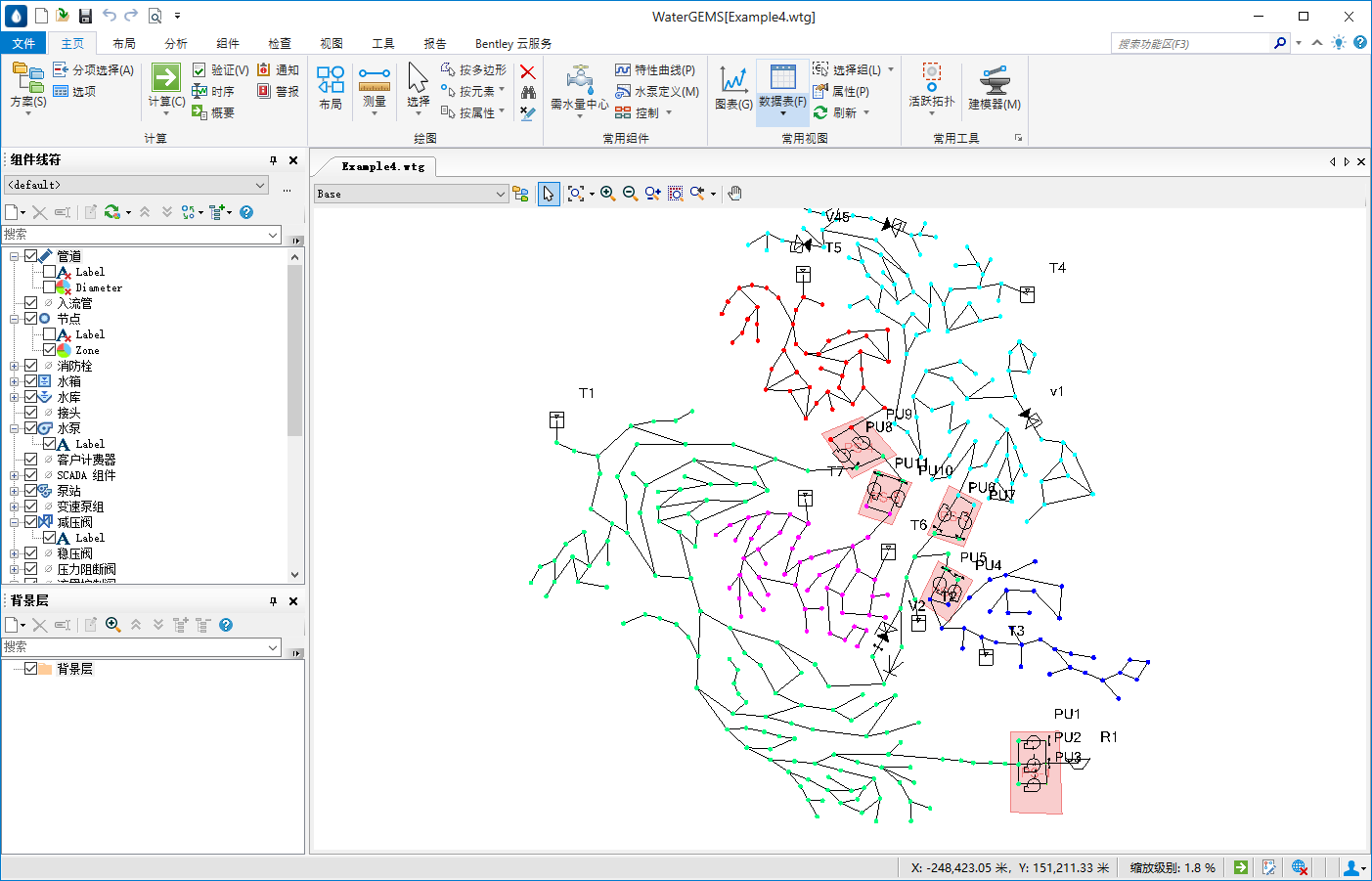
Task: Click the binoculars find icon
Action: click(x=528, y=92)
